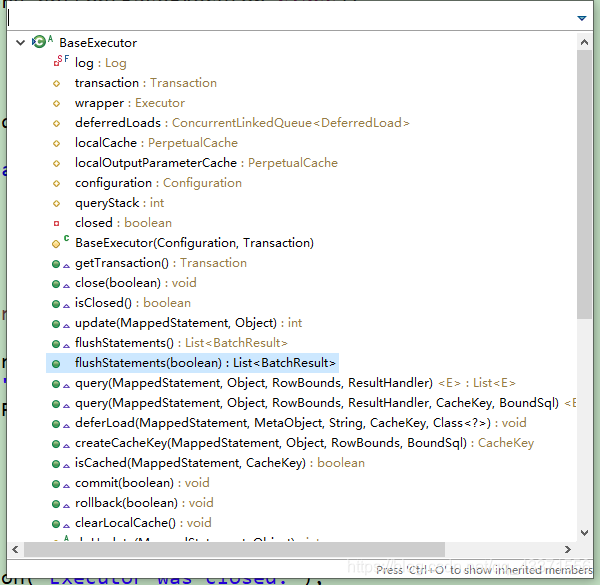Click the static final log field icon

tap(61, 61)
